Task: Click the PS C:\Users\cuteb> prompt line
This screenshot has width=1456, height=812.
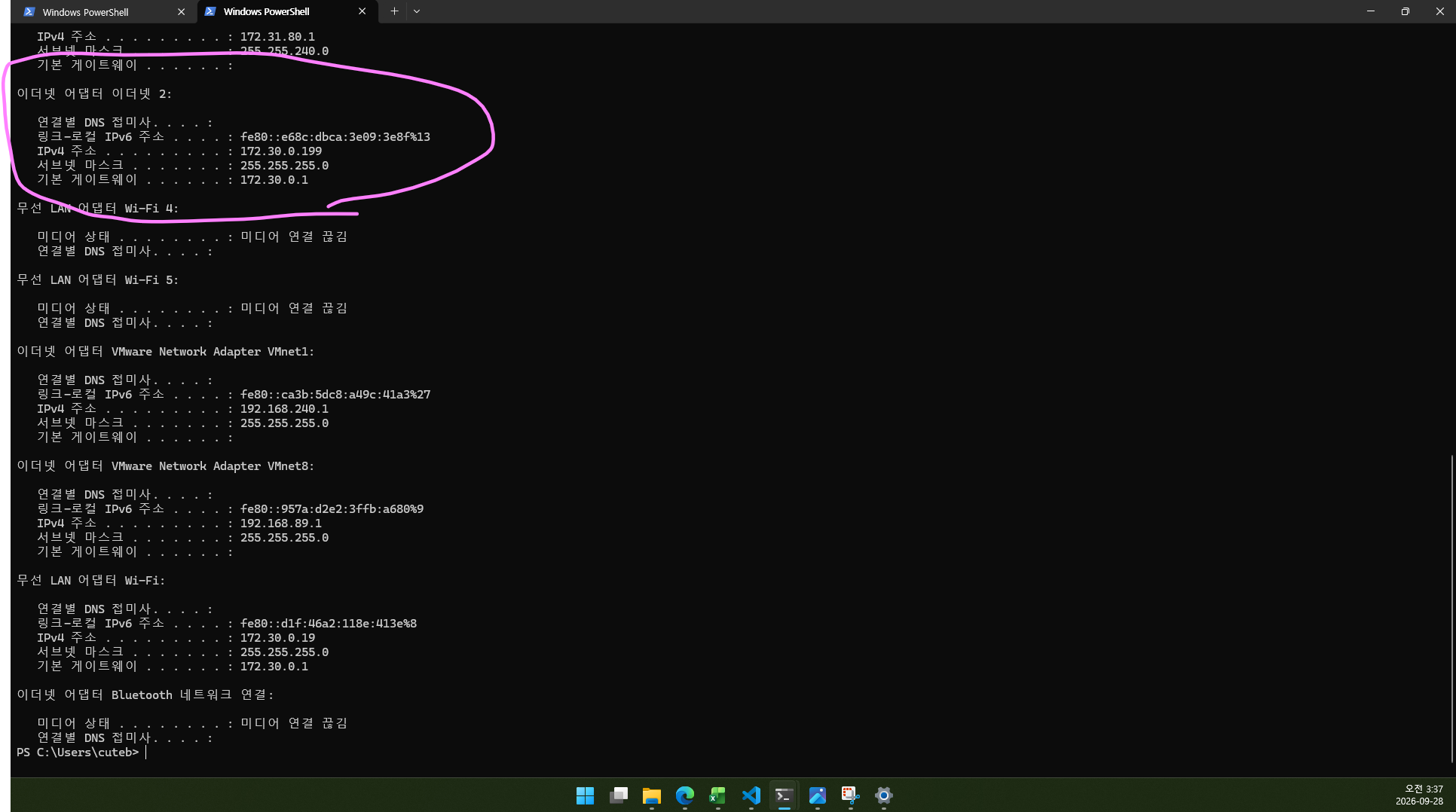Action: pos(78,752)
